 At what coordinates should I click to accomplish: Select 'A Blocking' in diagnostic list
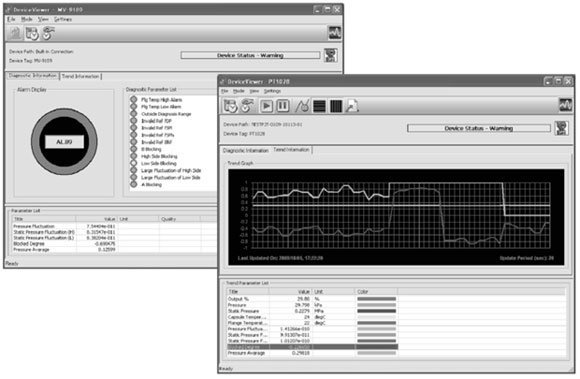(151, 185)
